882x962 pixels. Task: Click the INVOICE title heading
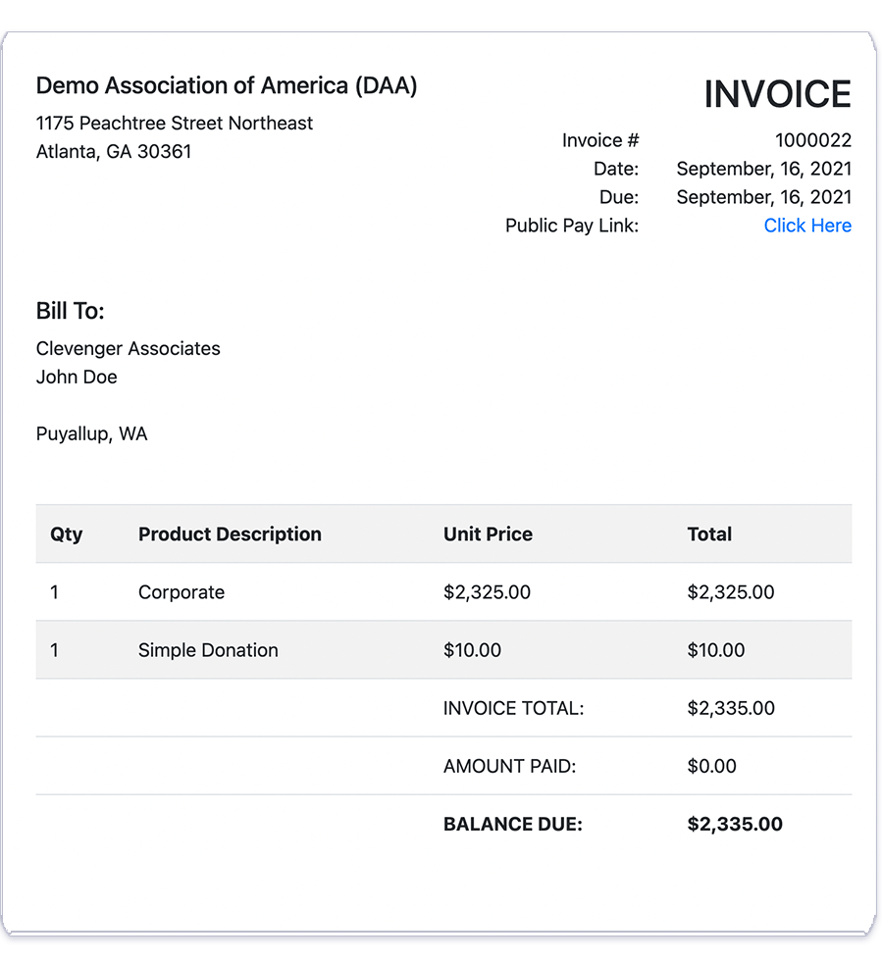pos(778,93)
